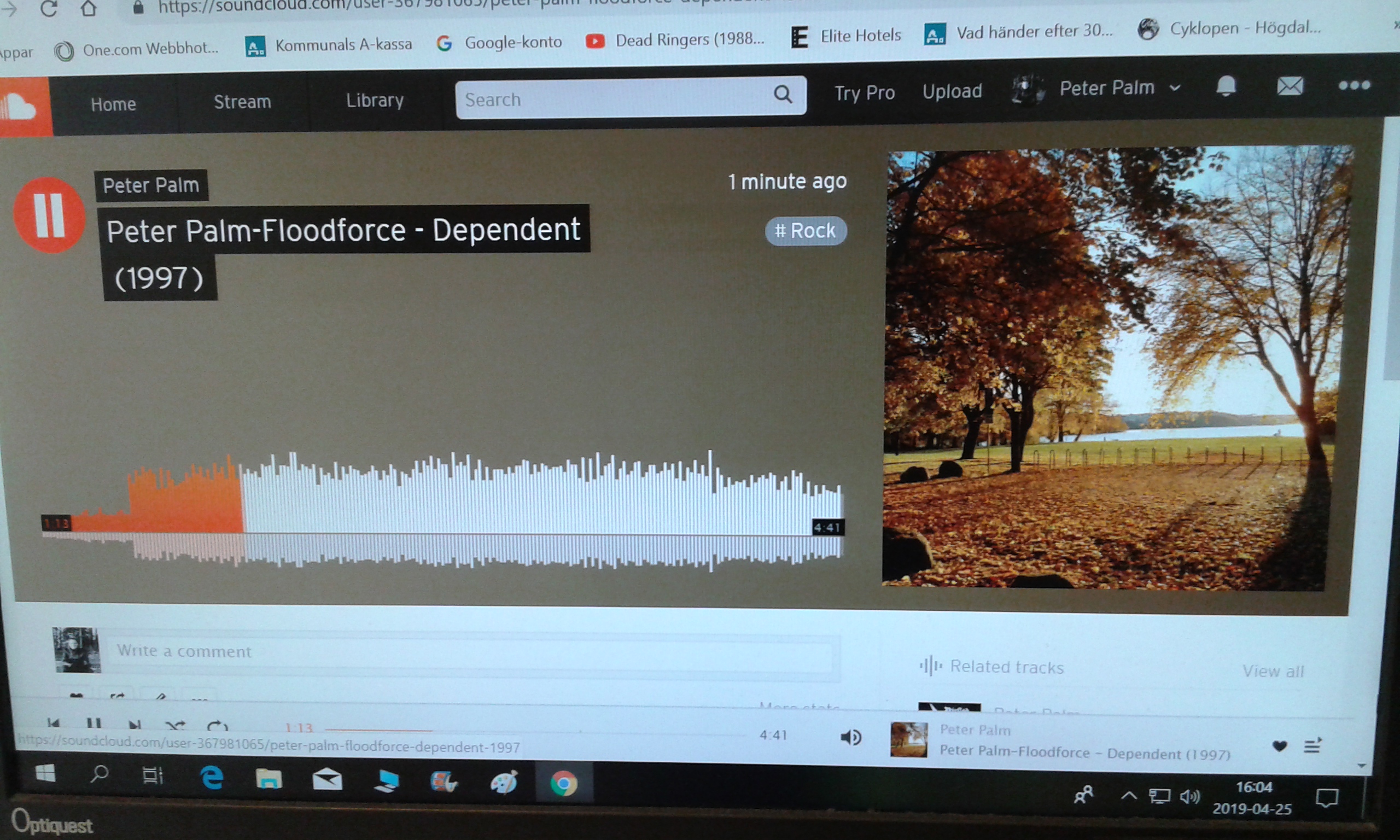The height and width of the screenshot is (840, 1400).
Task: Go to the Stream tab
Action: tap(242, 102)
